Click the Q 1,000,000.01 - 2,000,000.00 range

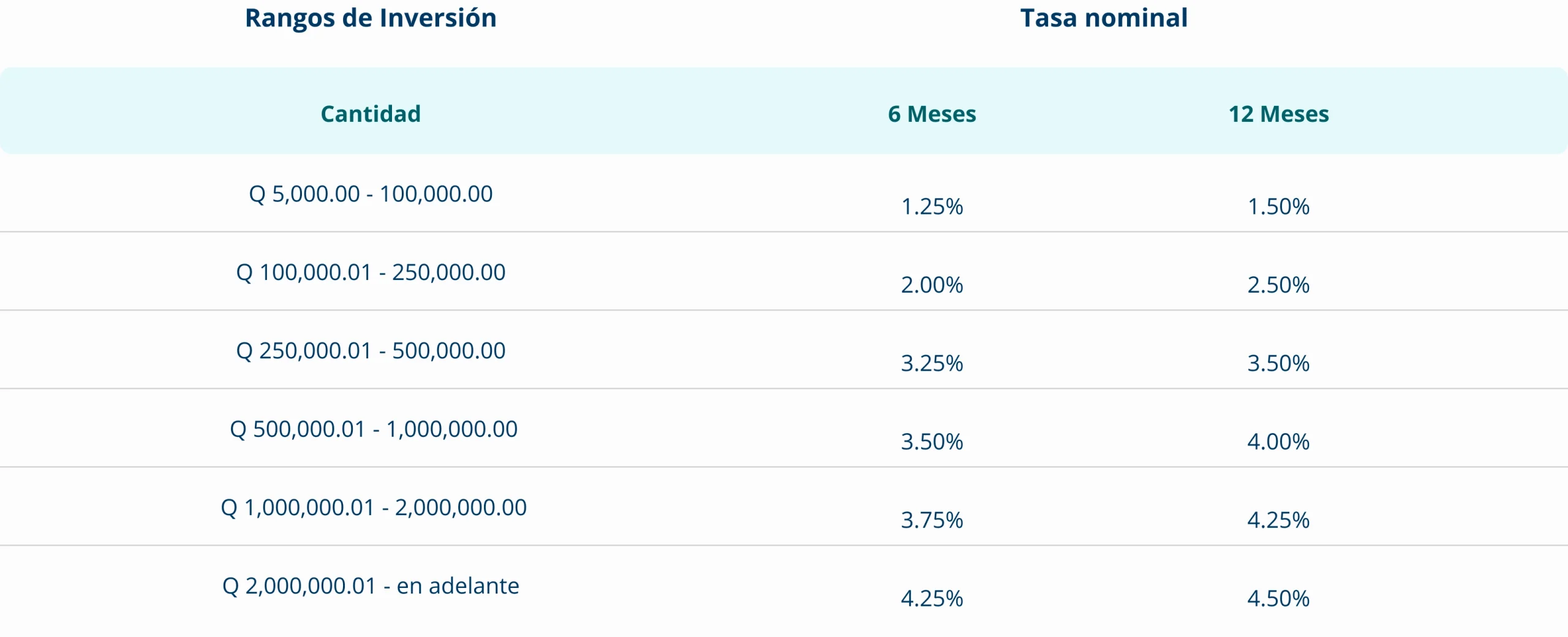[374, 508]
